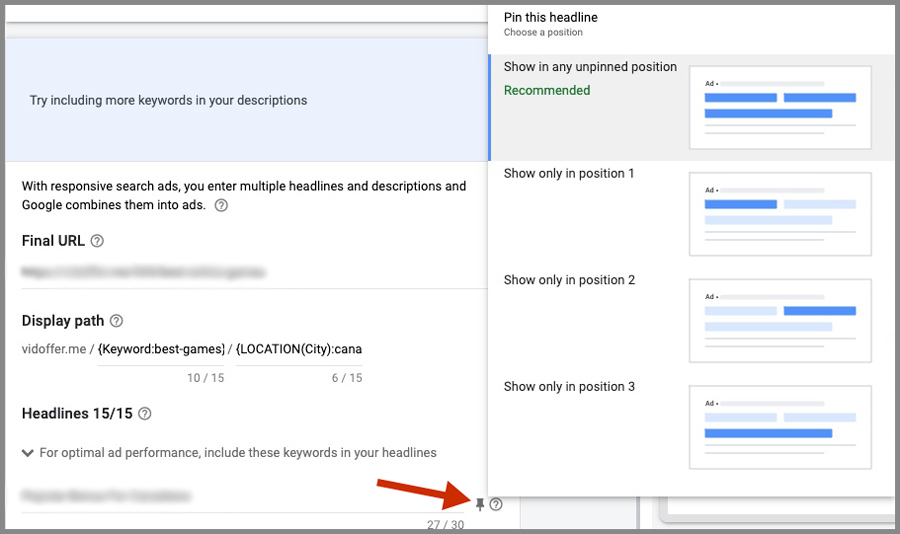The height and width of the screenshot is (534, 900).
Task: Click the unpinned position ad preview thumbnail
Action: tap(780, 107)
